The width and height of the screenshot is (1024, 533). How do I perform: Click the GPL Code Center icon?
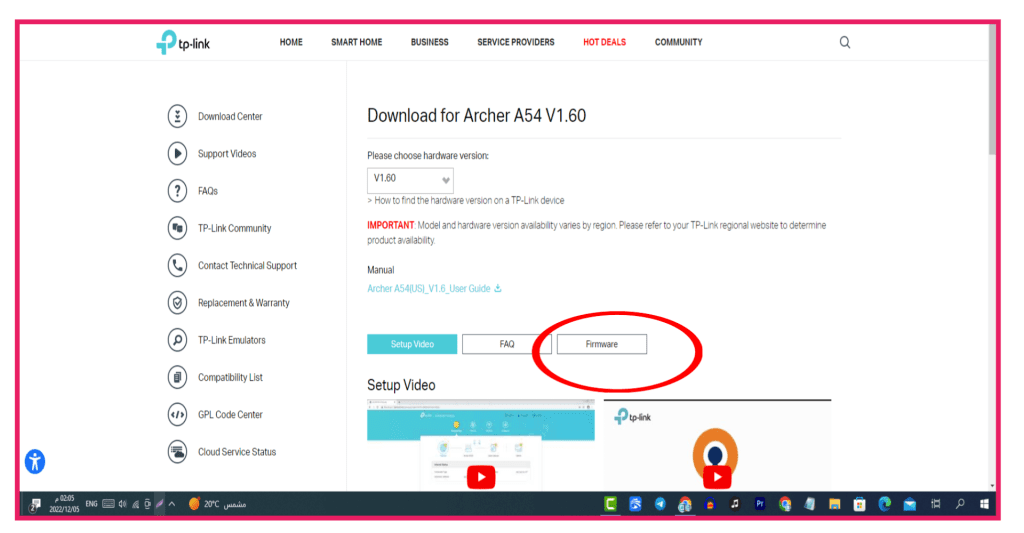[177, 414]
